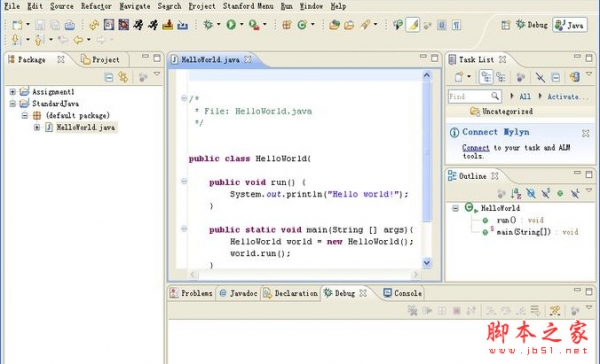Screen dimensions: 600x364
Task: Click the New Java Class icon
Action: 302,25
